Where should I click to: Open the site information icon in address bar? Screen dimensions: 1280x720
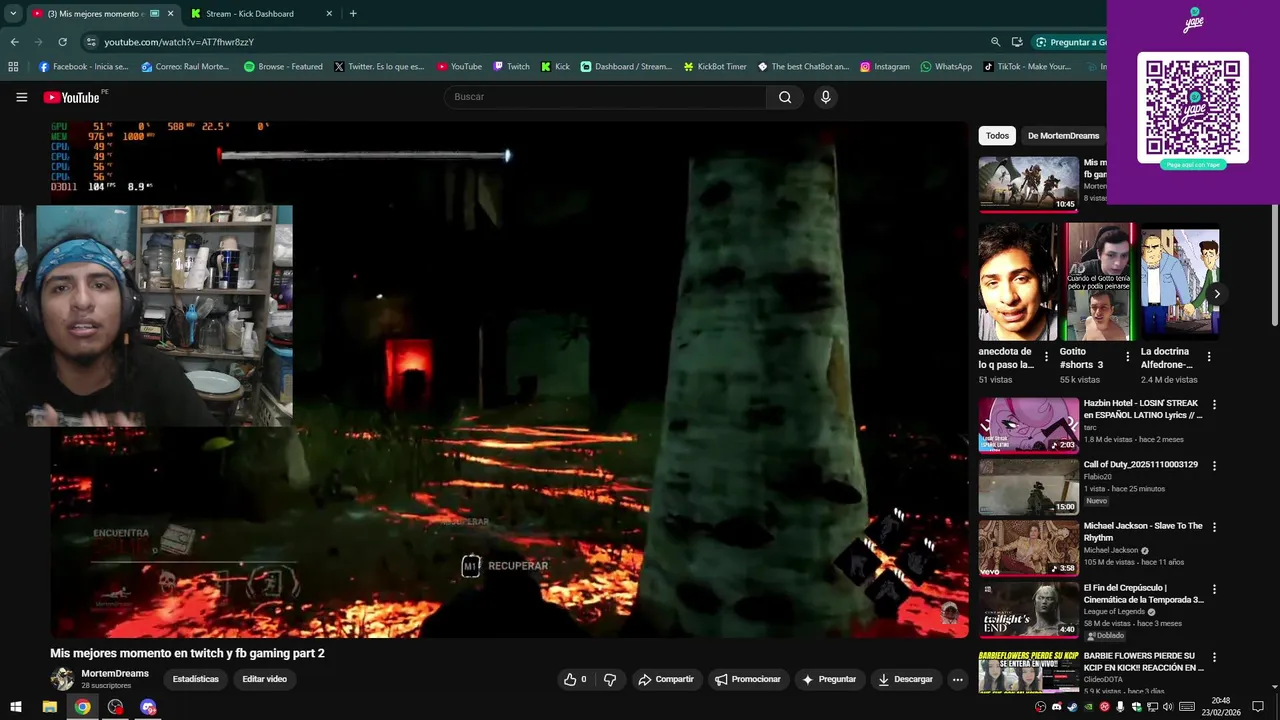coord(91,42)
